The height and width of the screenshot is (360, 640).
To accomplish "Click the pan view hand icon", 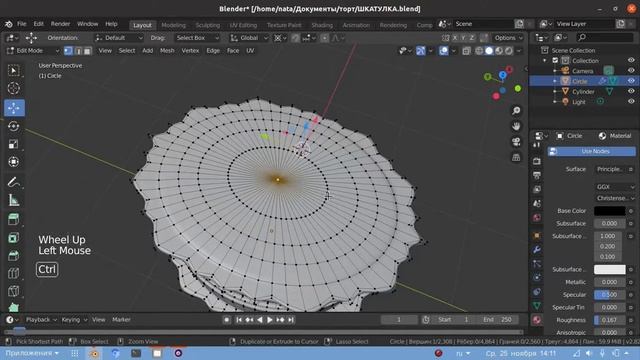I will [516, 126].
